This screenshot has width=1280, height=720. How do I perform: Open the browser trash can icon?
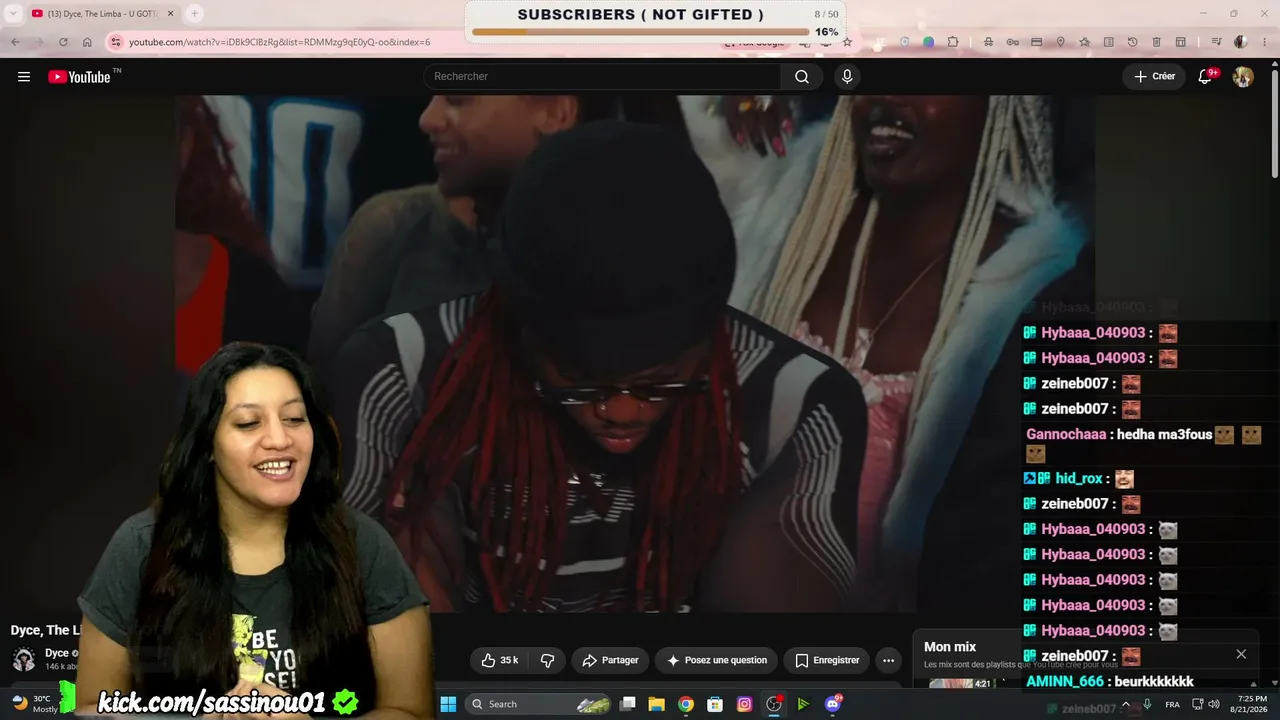click(x=1156, y=42)
